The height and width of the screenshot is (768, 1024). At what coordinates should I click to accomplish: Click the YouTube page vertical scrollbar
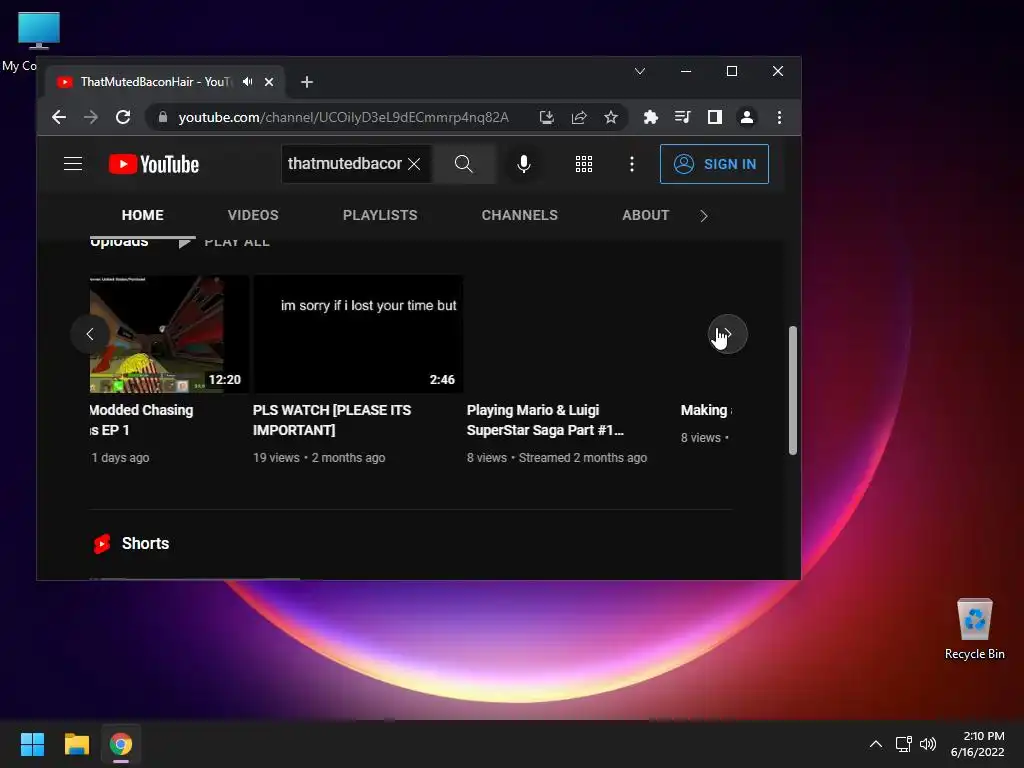pos(793,390)
